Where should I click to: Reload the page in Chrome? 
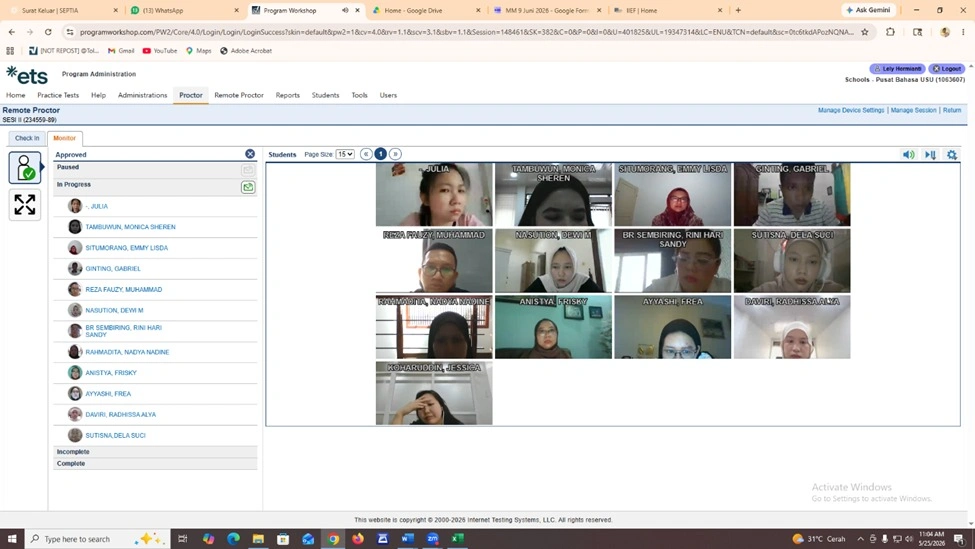pyautogui.click(x=48, y=32)
